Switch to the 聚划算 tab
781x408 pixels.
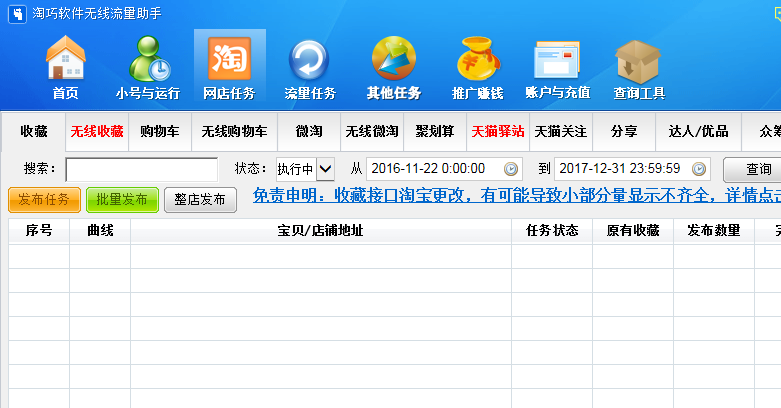[435, 132]
